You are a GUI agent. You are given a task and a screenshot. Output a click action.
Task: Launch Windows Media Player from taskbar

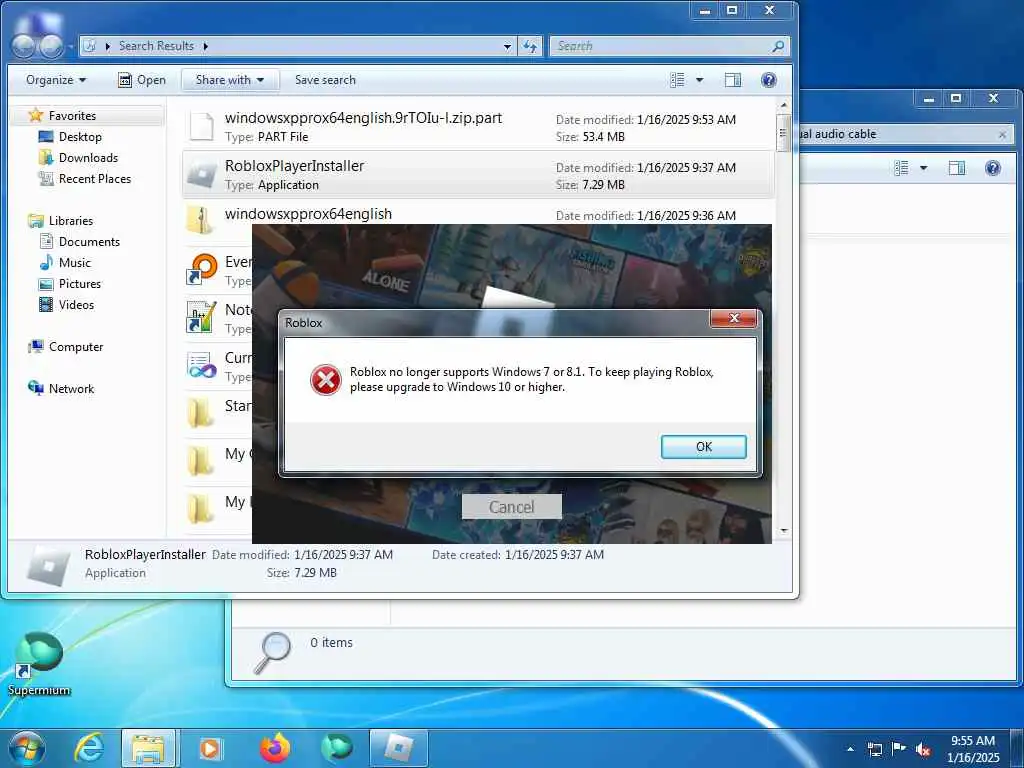click(210, 748)
